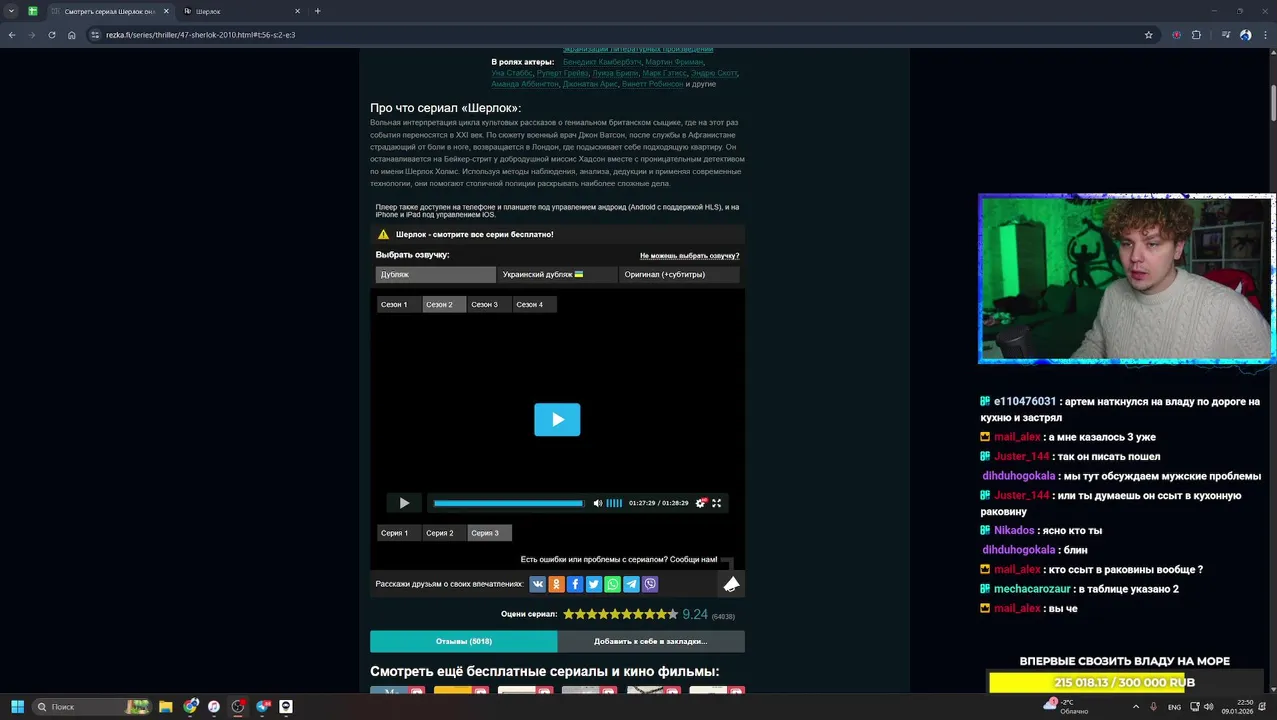Open the red shield extension icon
1277x720 pixels.
click(1177, 35)
